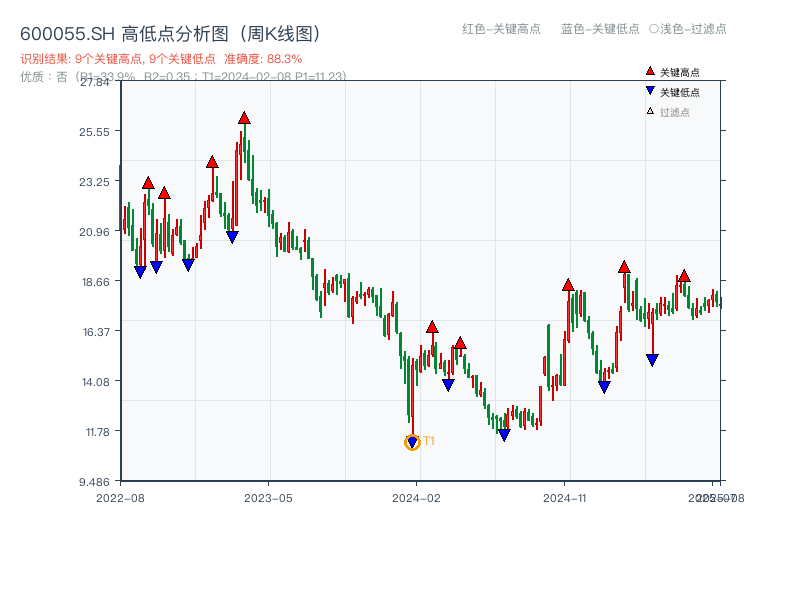Click the orange T1 label text
800x600 pixels.
[429, 441]
